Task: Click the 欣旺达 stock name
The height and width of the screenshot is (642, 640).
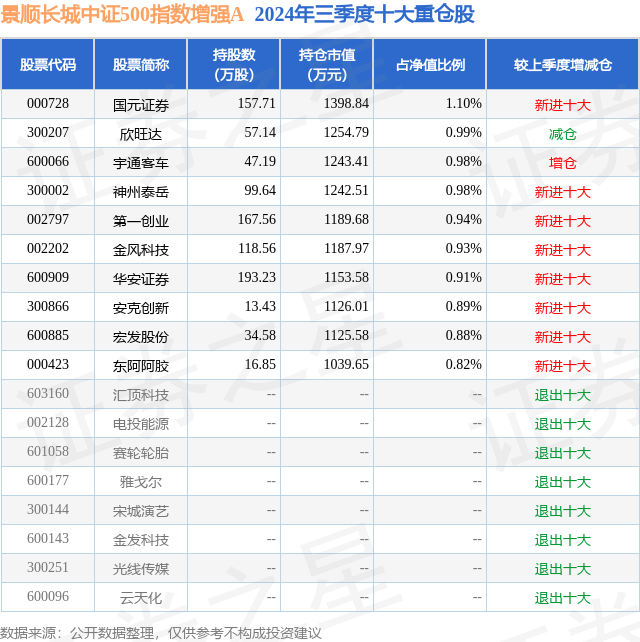Action: pyautogui.click(x=141, y=134)
